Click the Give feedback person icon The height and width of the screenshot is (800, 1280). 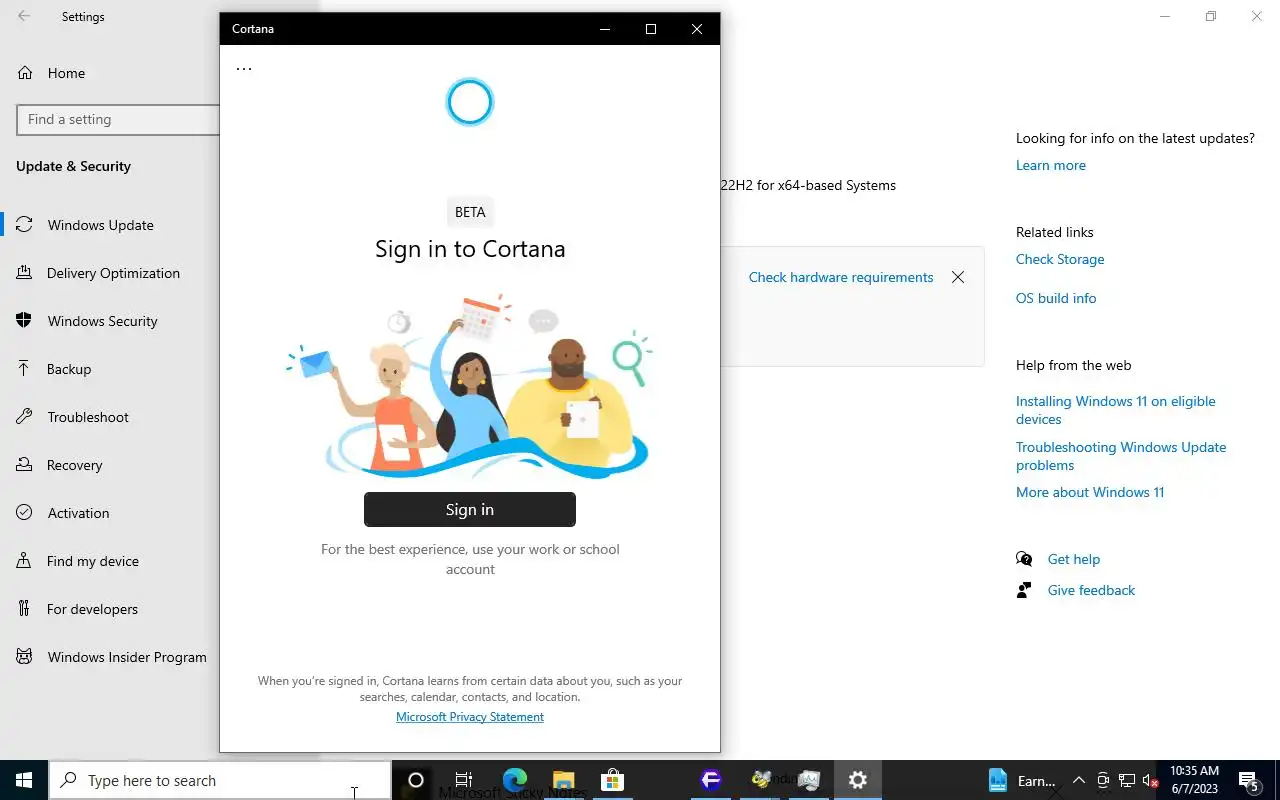[1024, 590]
